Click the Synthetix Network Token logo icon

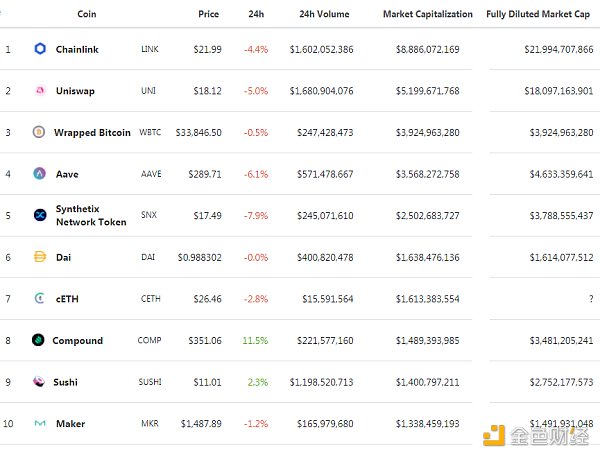point(40,215)
